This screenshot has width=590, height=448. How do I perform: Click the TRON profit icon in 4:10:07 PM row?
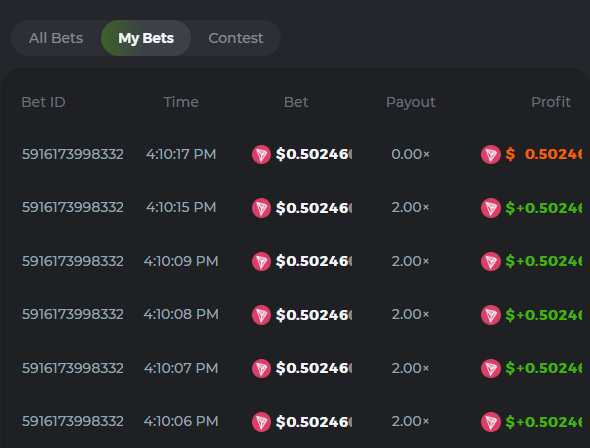tap(491, 368)
